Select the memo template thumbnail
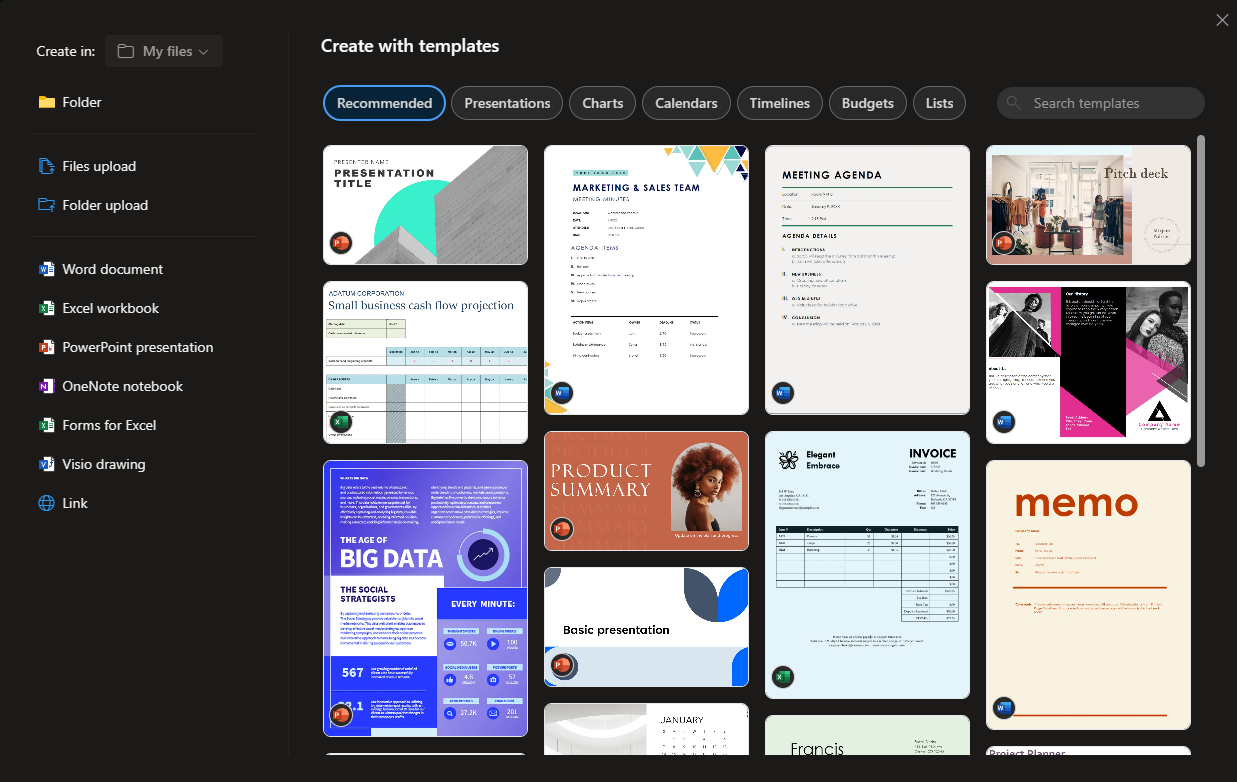 point(1088,594)
